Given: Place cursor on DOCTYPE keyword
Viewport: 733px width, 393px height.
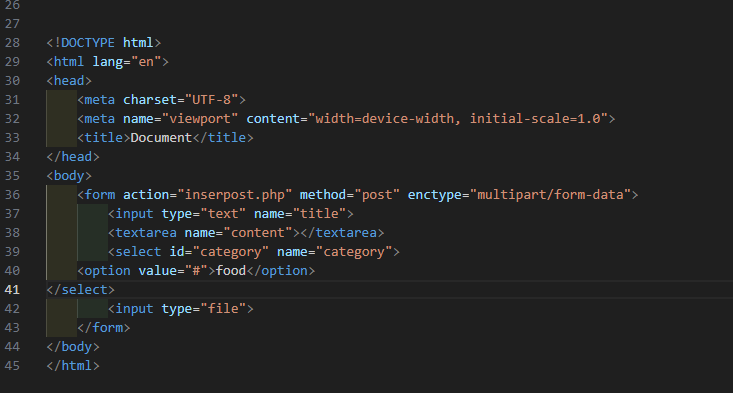Looking at the screenshot, I should click(x=88, y=43).
